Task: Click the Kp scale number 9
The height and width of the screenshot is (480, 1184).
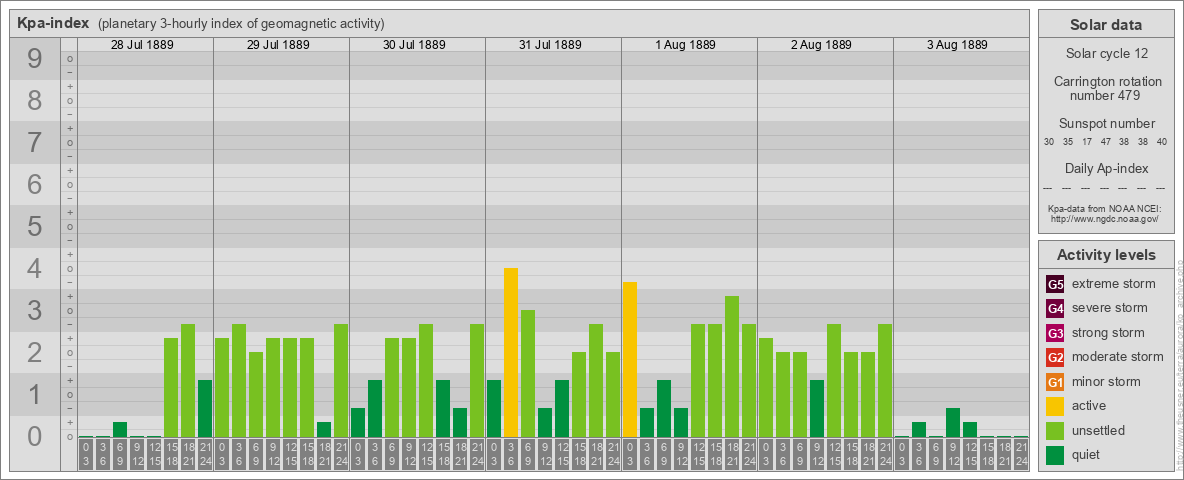Action: point(35,59)
